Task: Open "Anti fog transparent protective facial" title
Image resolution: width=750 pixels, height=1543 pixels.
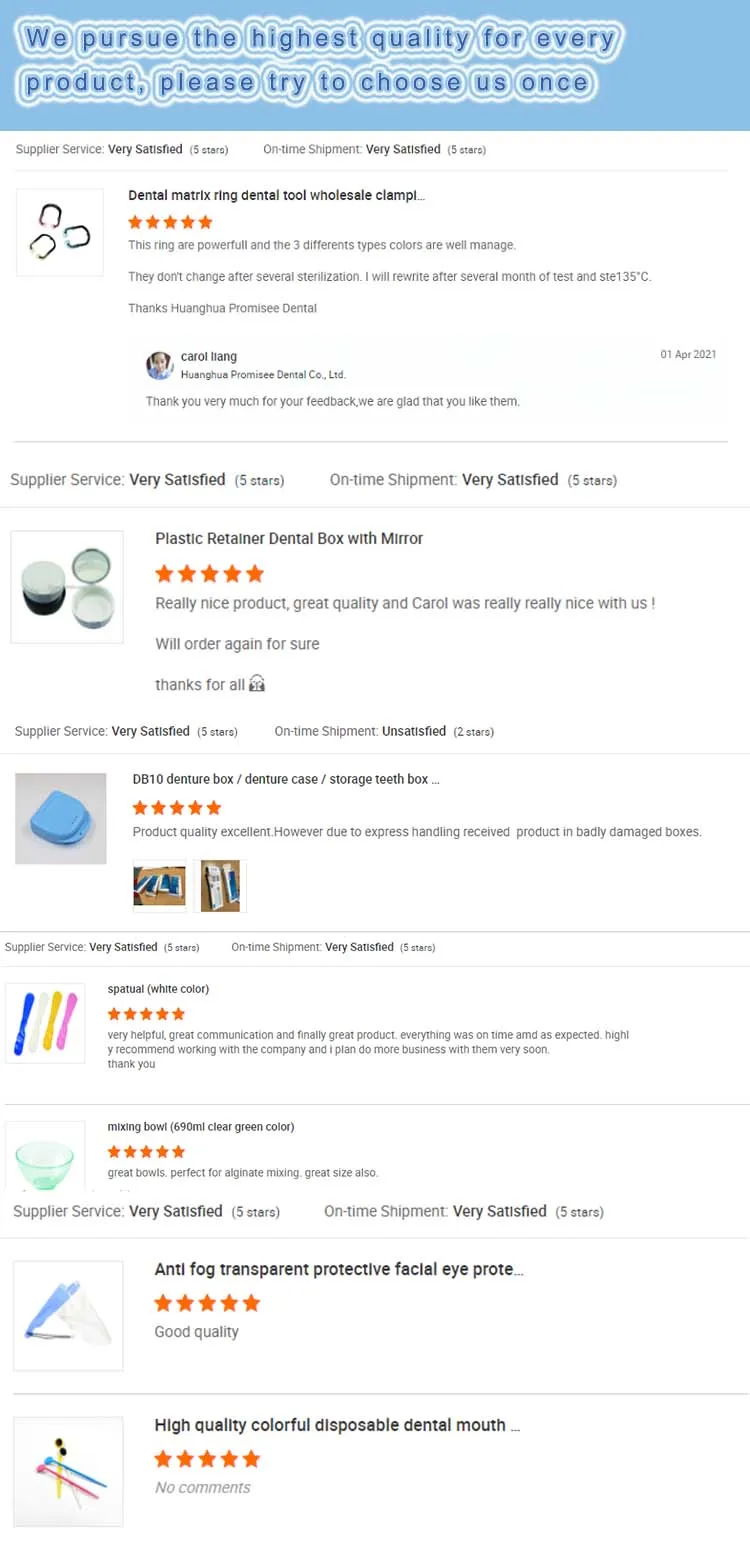Action: (x=339, y=1269)
